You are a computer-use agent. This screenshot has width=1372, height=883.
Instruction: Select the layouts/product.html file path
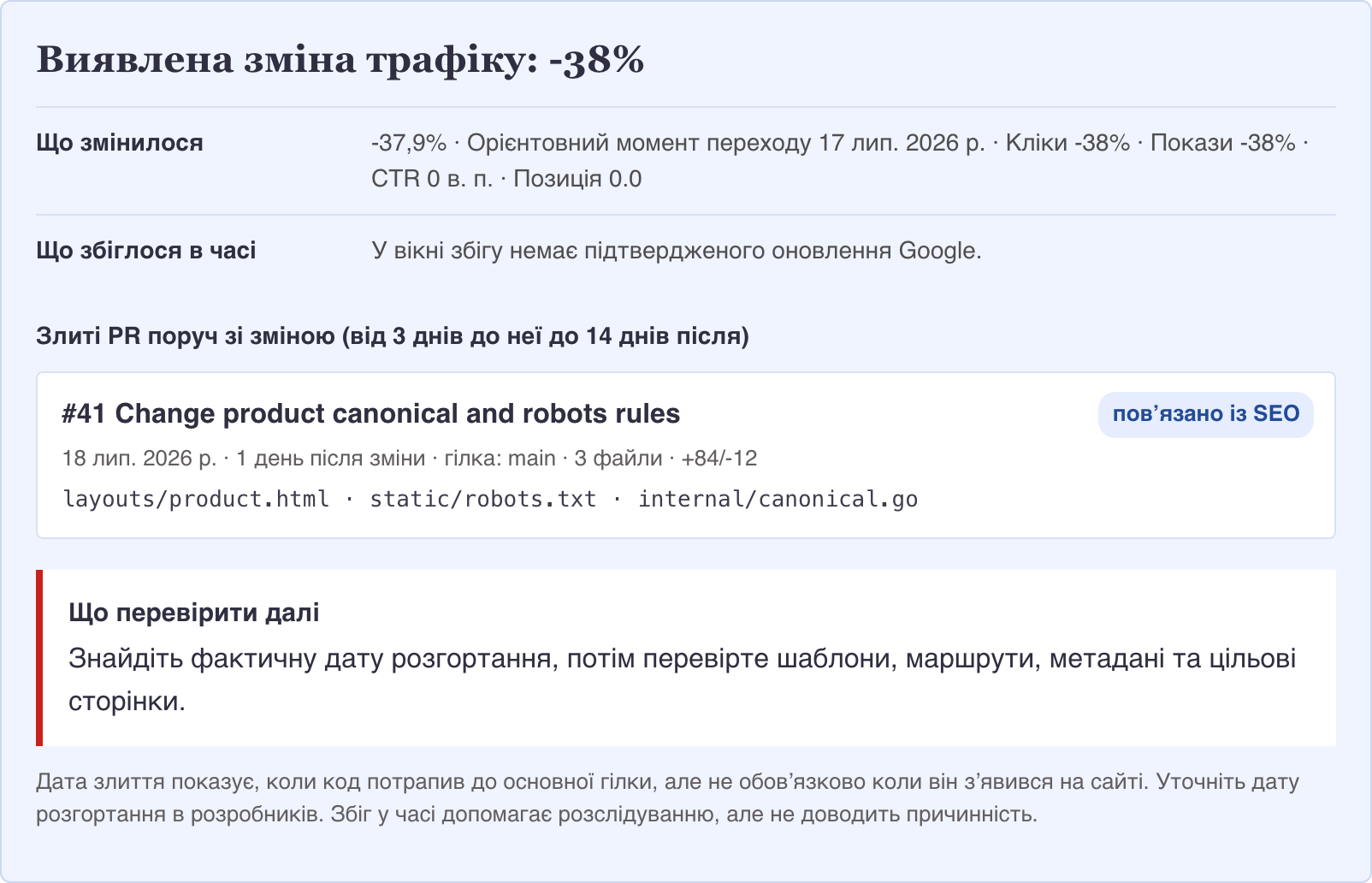tap(196, 499)
